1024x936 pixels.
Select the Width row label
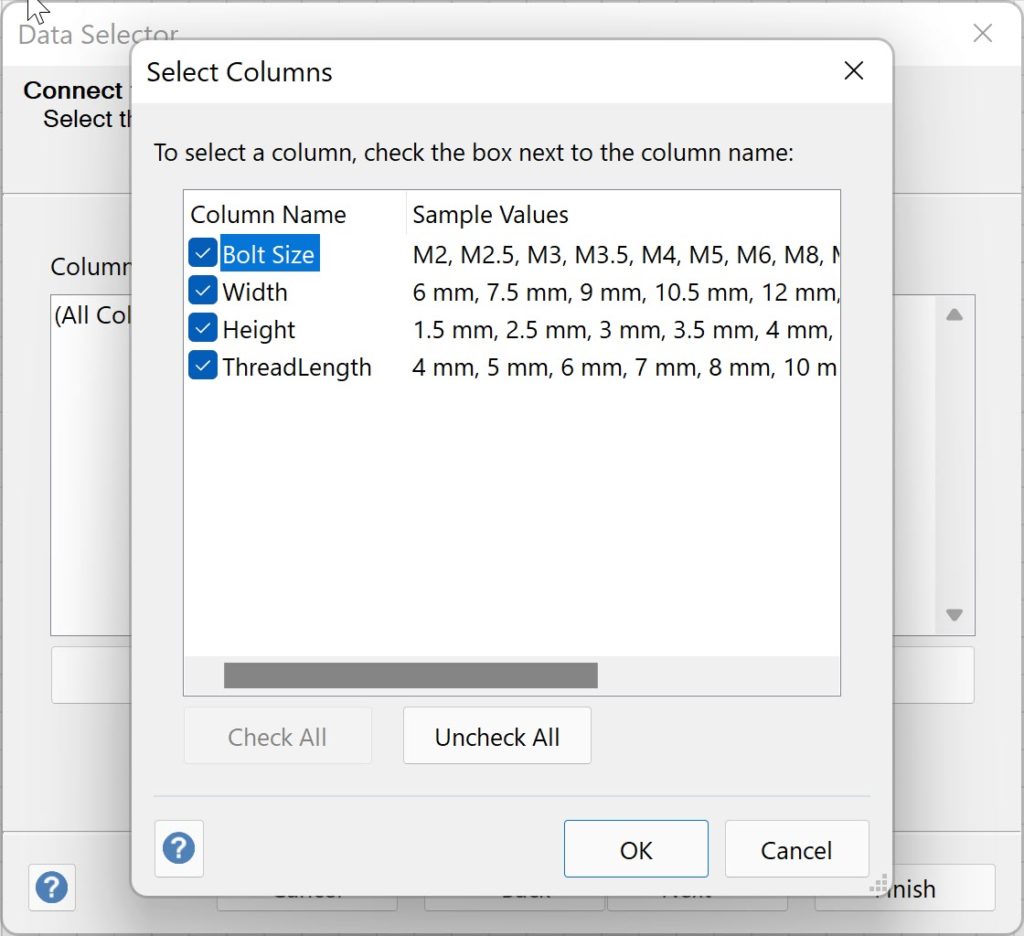click(x=255, y=292)
